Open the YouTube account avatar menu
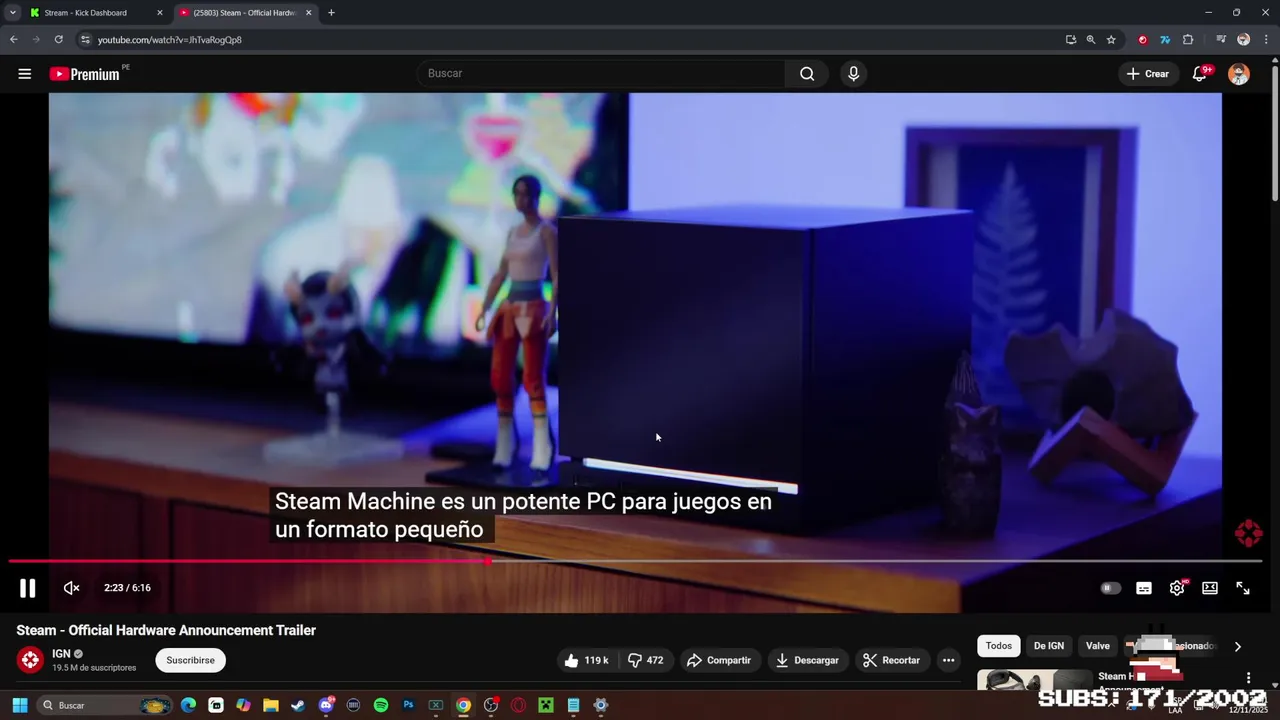Screen dimensions: 1280x720 [1239, 74]
